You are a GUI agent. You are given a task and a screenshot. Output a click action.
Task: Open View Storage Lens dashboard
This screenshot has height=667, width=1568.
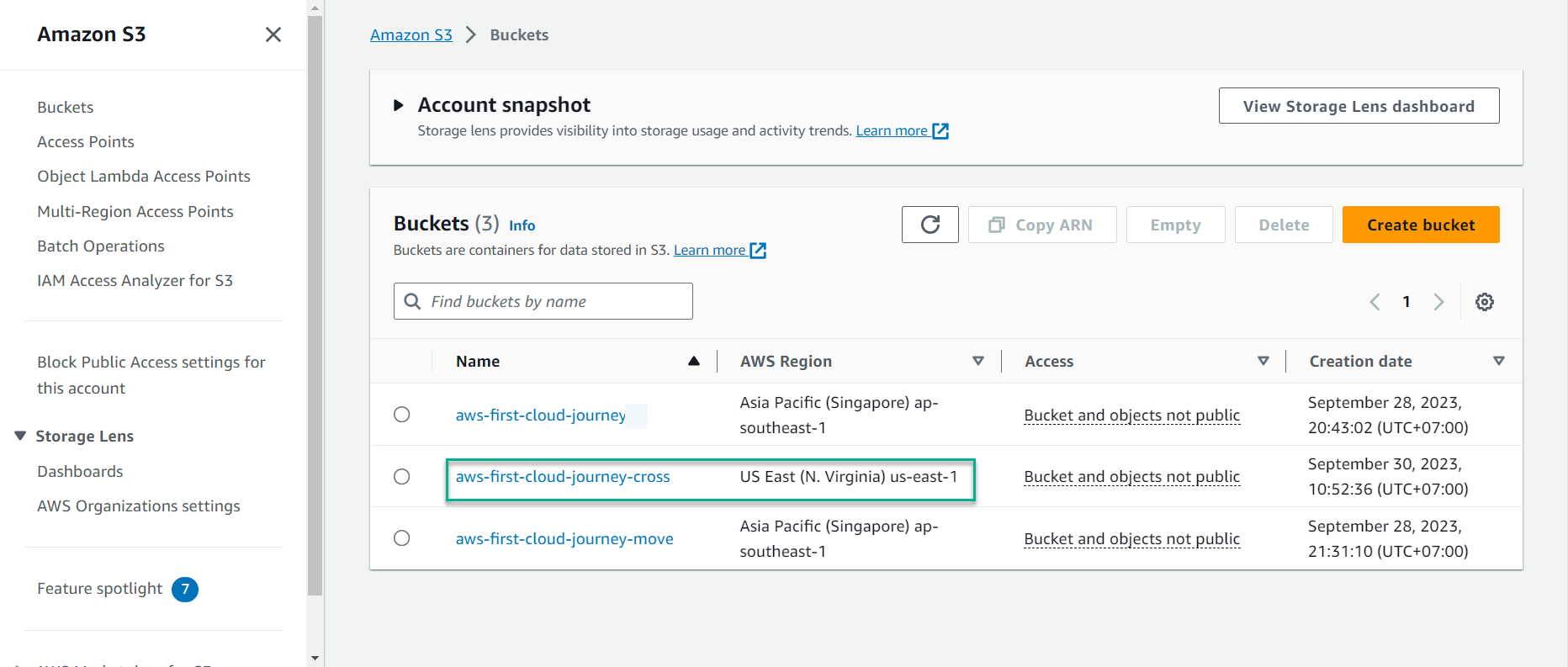tap(1359, 106)
